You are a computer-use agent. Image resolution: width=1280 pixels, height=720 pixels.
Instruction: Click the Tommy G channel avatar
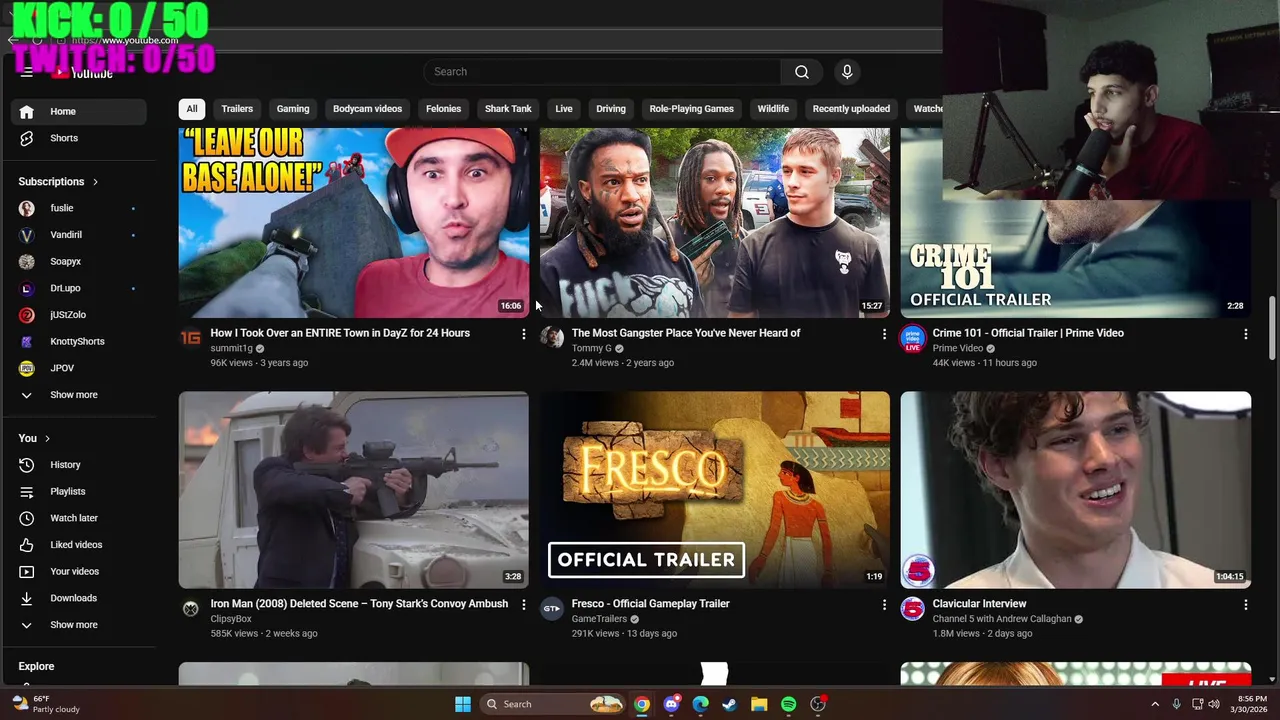(552, 338)
